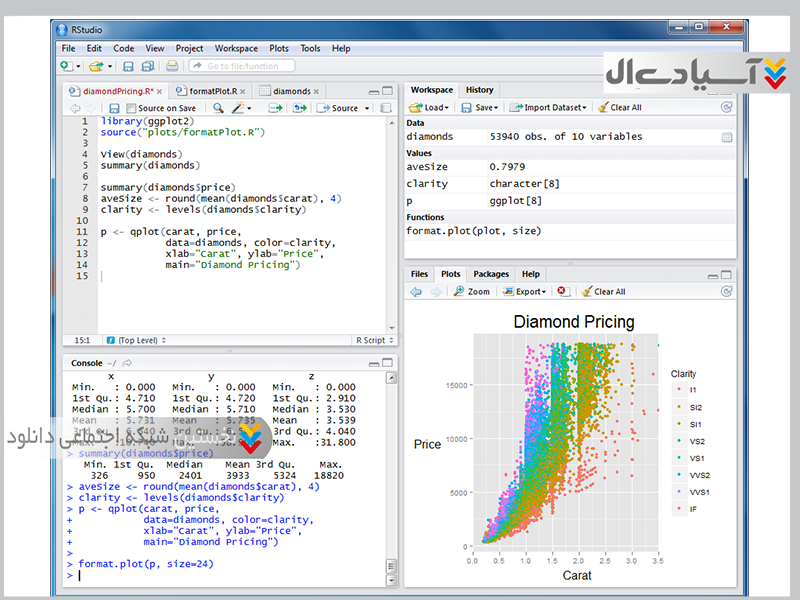Remove current plot with red X icon
The image size is (800, 600).
pos(563,292)
